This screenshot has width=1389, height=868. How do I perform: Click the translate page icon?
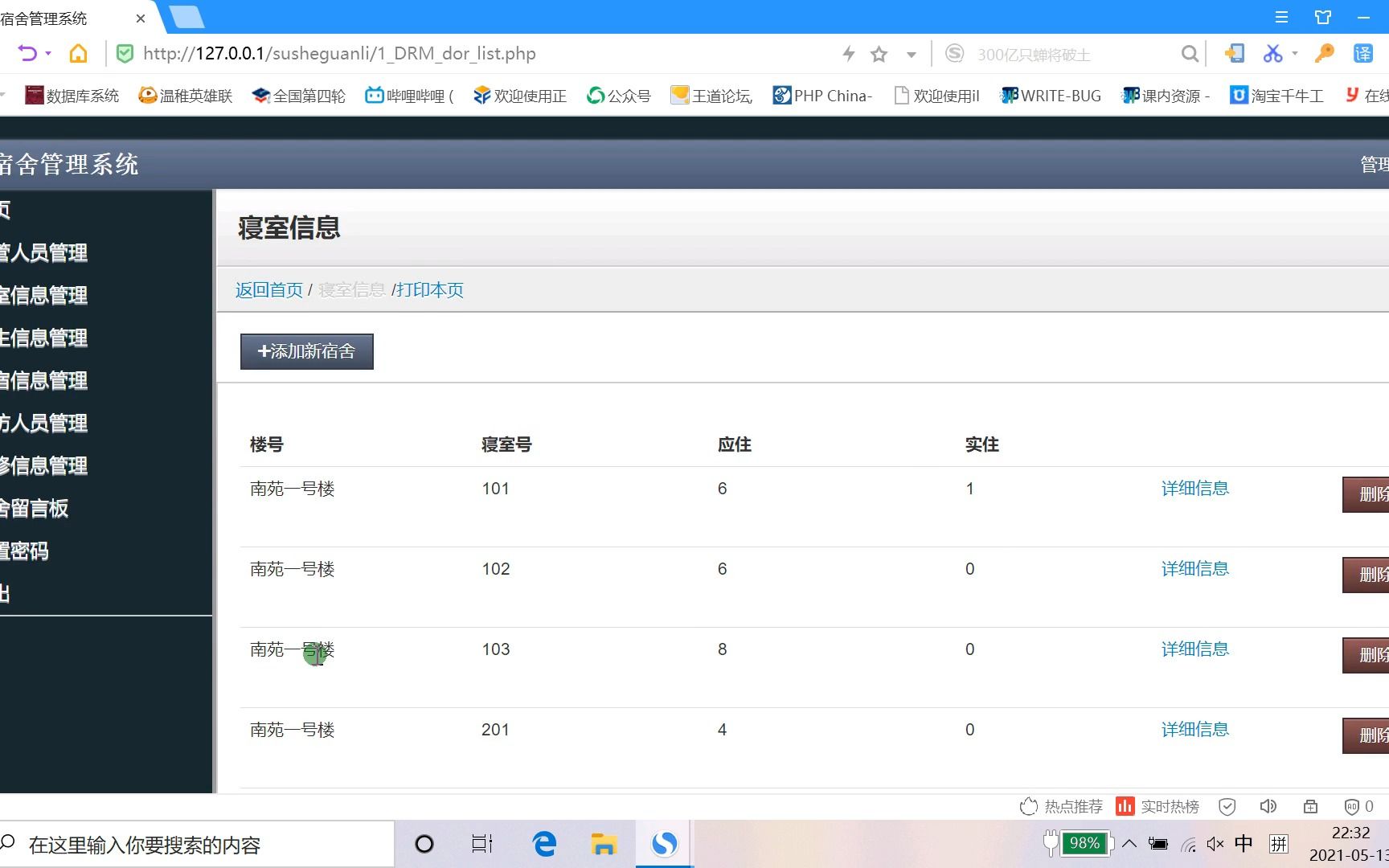(x=1363, y=54)
